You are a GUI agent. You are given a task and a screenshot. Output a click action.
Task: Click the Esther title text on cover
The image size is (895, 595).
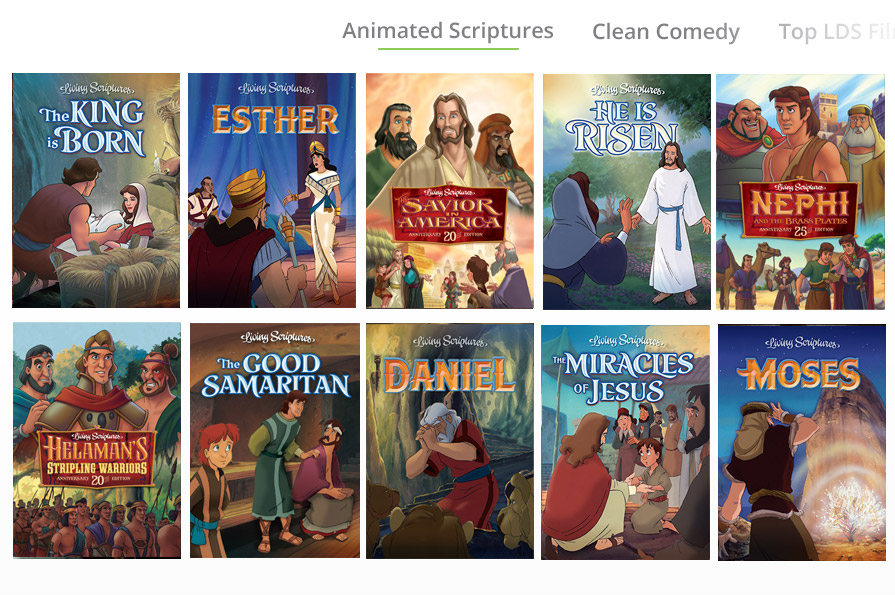(275, 120)
